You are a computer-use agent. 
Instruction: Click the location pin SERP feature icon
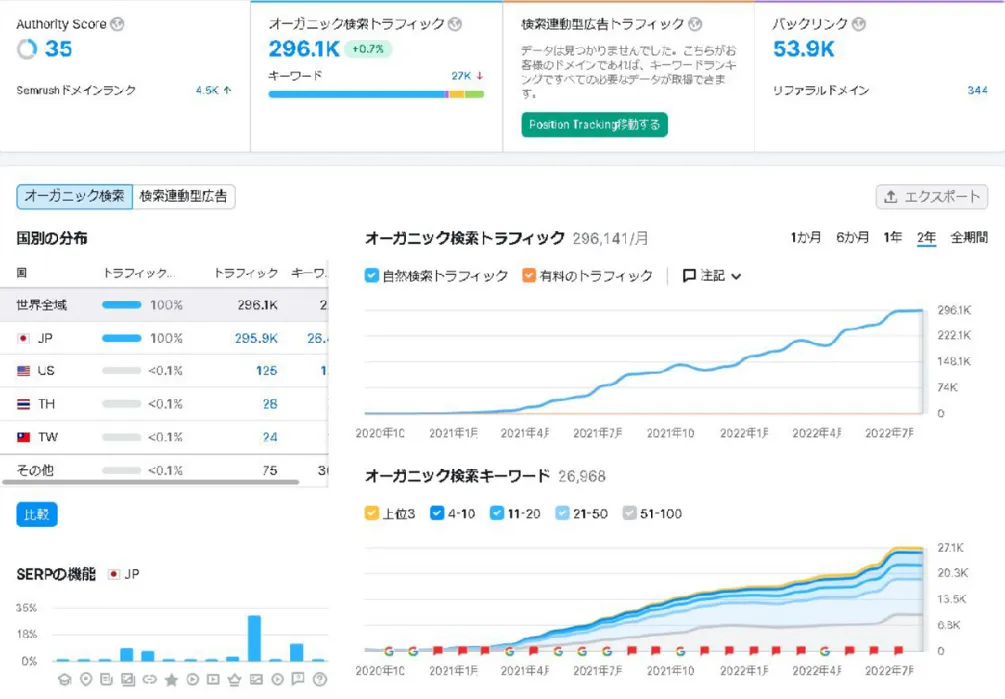85,679
